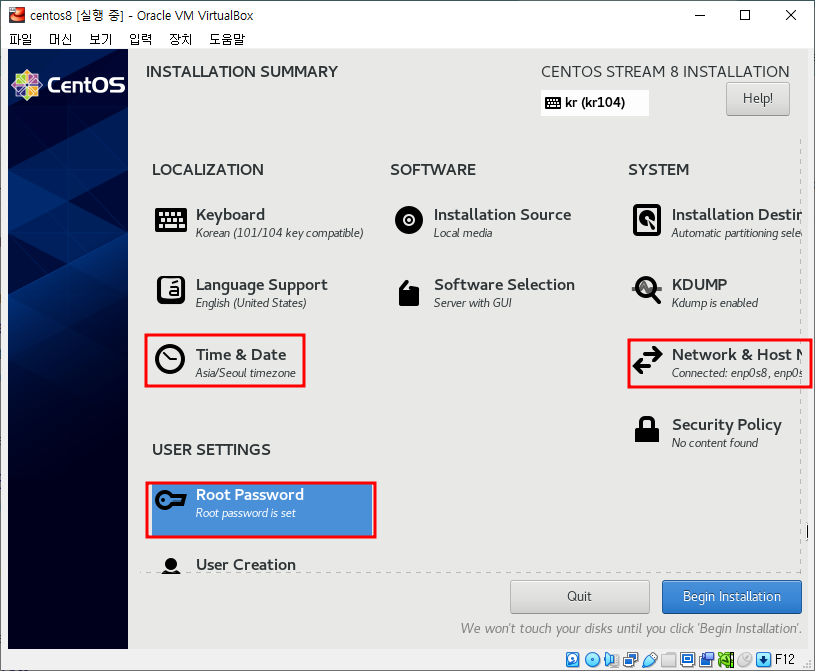Click the User Creation label
815x671 pixels.
pos(245,564)
